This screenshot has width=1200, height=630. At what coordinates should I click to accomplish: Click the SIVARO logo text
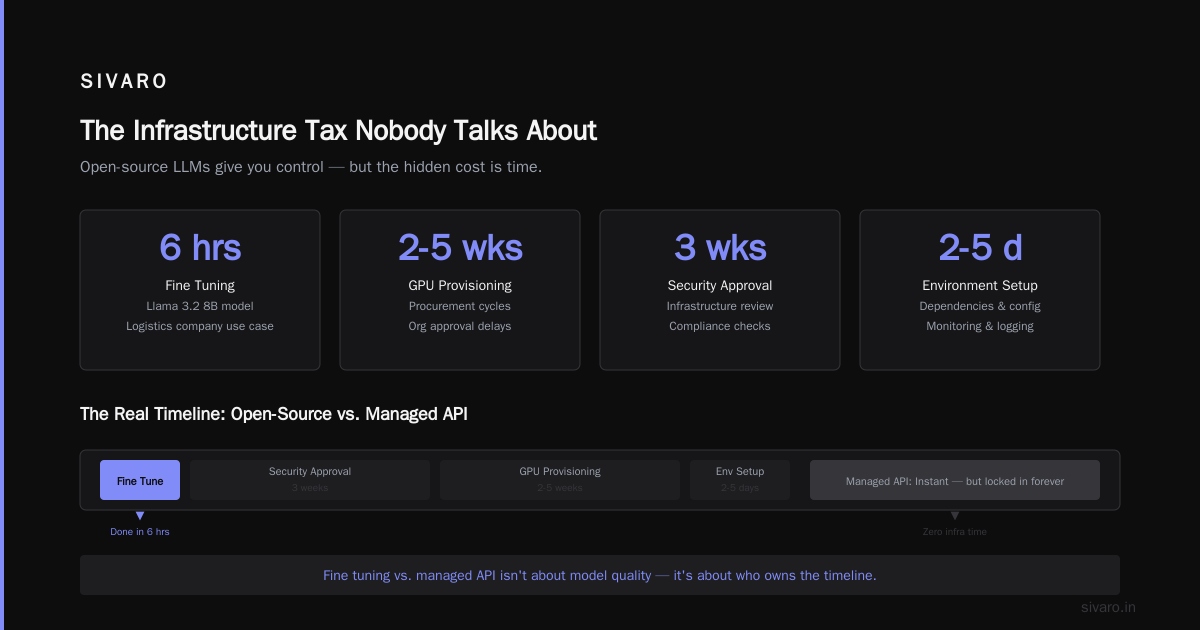pos(124,82)
